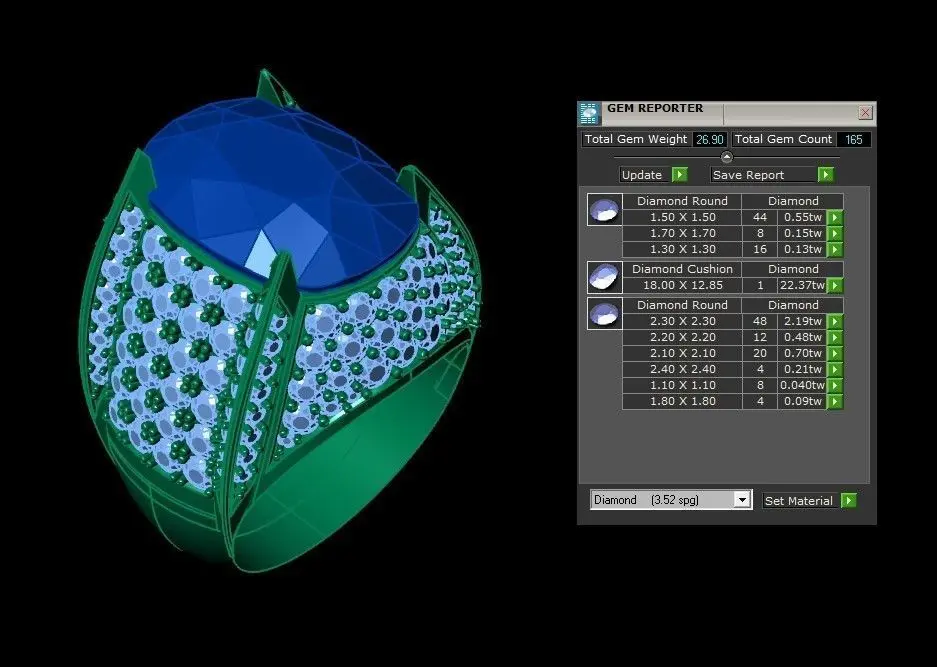Viewport: 937px width, 667px height.
Task: Click the Set Material arrow button
Action: click(849, 500)
